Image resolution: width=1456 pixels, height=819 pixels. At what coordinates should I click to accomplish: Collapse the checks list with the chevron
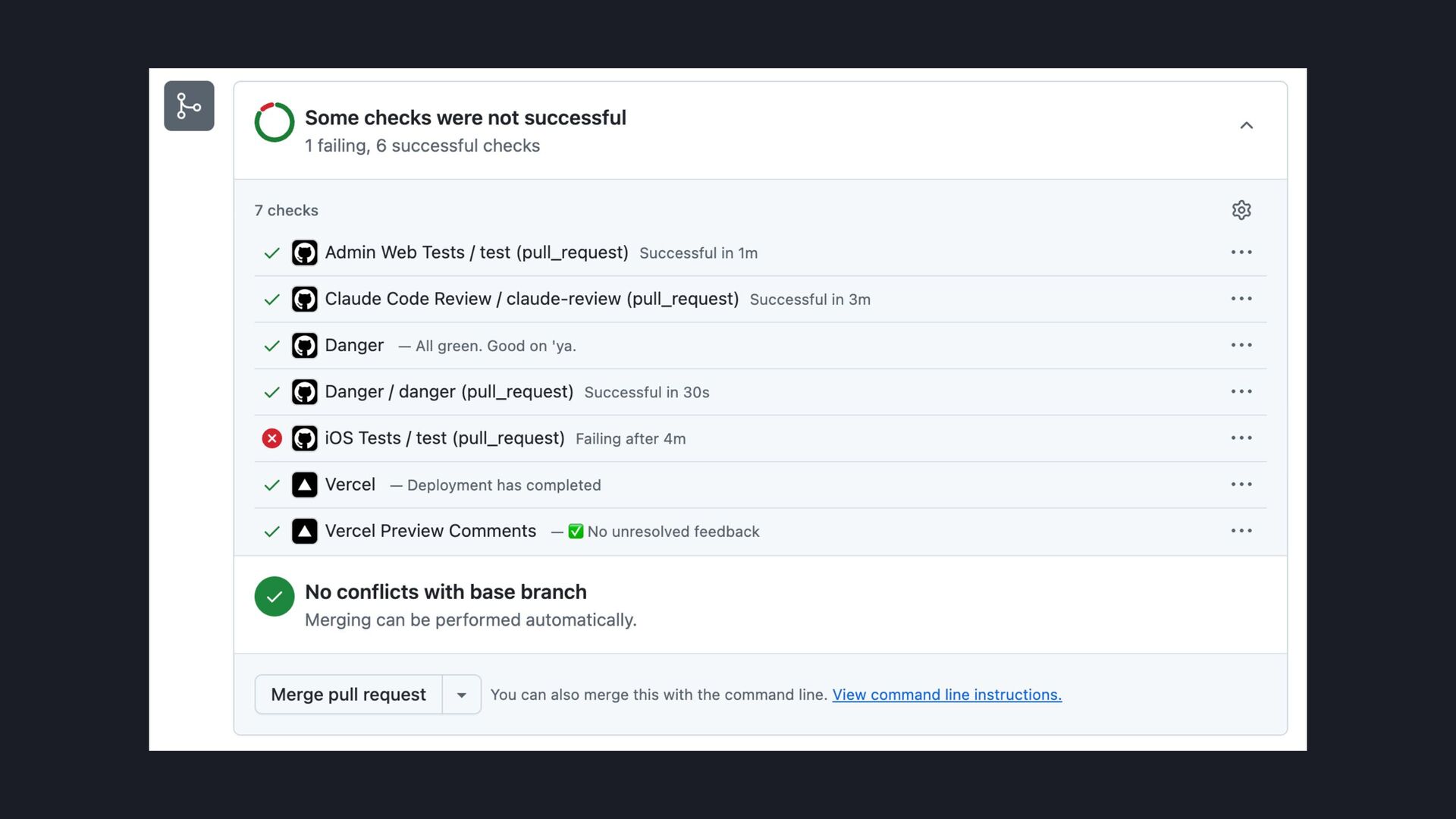coord(1246,125)
